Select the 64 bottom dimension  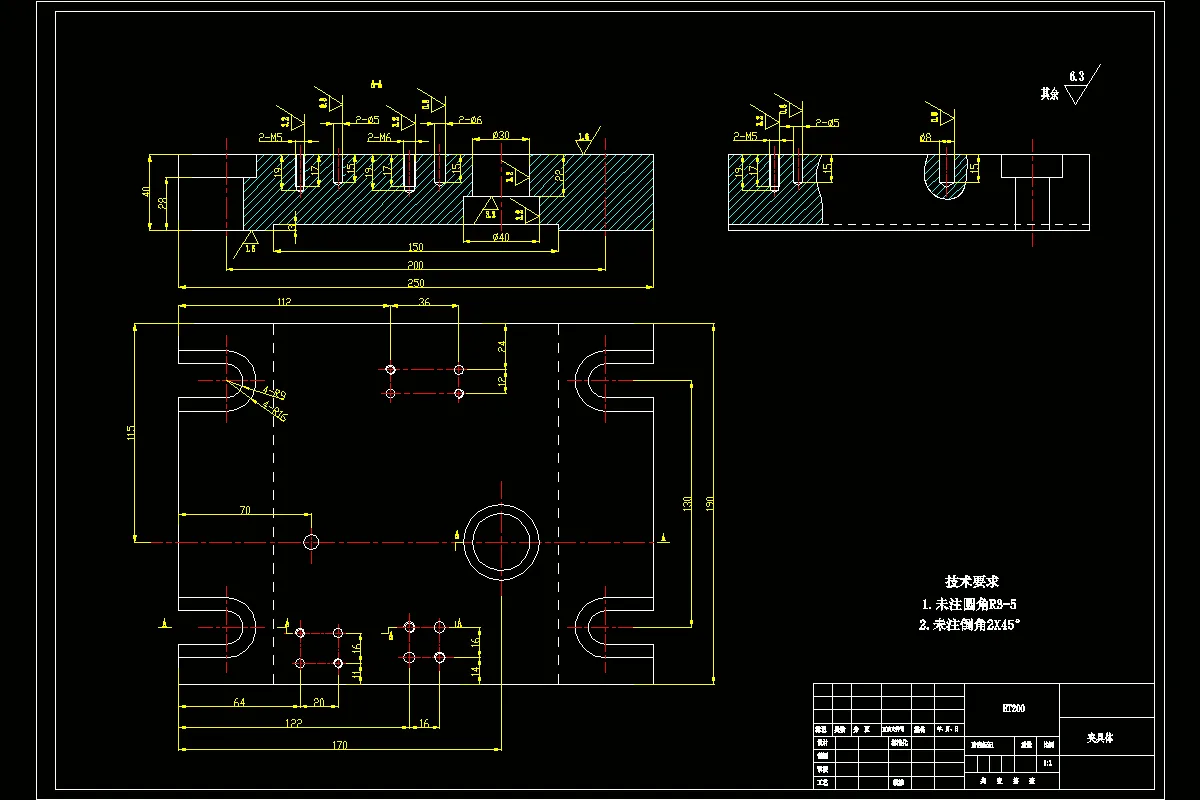[239, 703]
